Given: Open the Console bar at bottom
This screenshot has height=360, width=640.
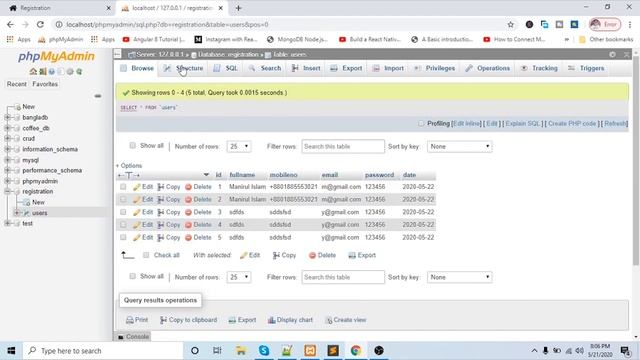Looking at the screenshot, I should 133,337.
